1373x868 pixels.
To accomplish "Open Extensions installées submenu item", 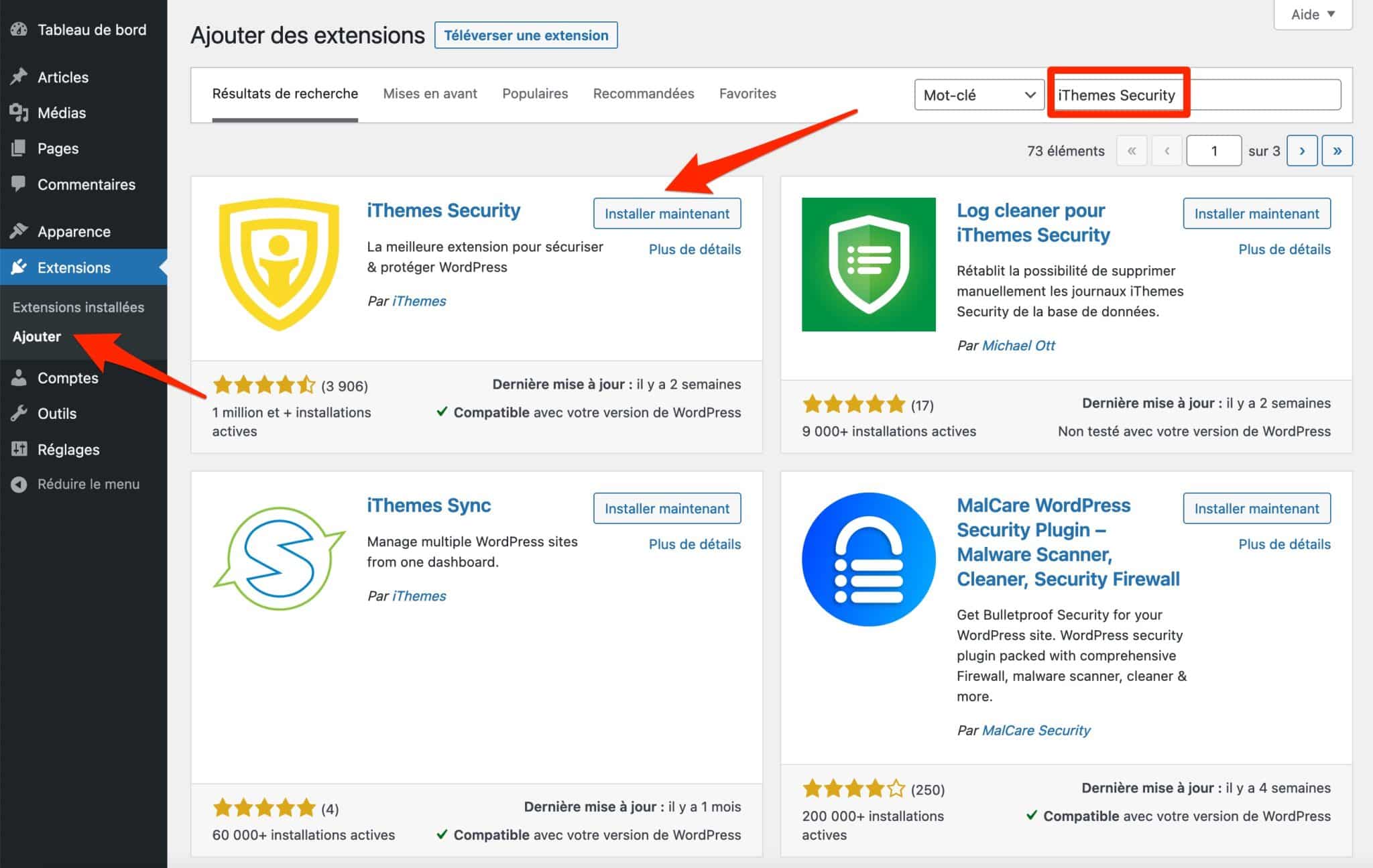I will tap(78, 307).
